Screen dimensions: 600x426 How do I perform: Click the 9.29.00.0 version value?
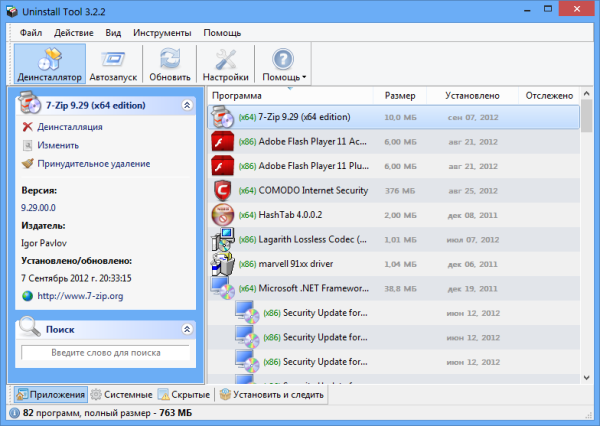[38, 207]
